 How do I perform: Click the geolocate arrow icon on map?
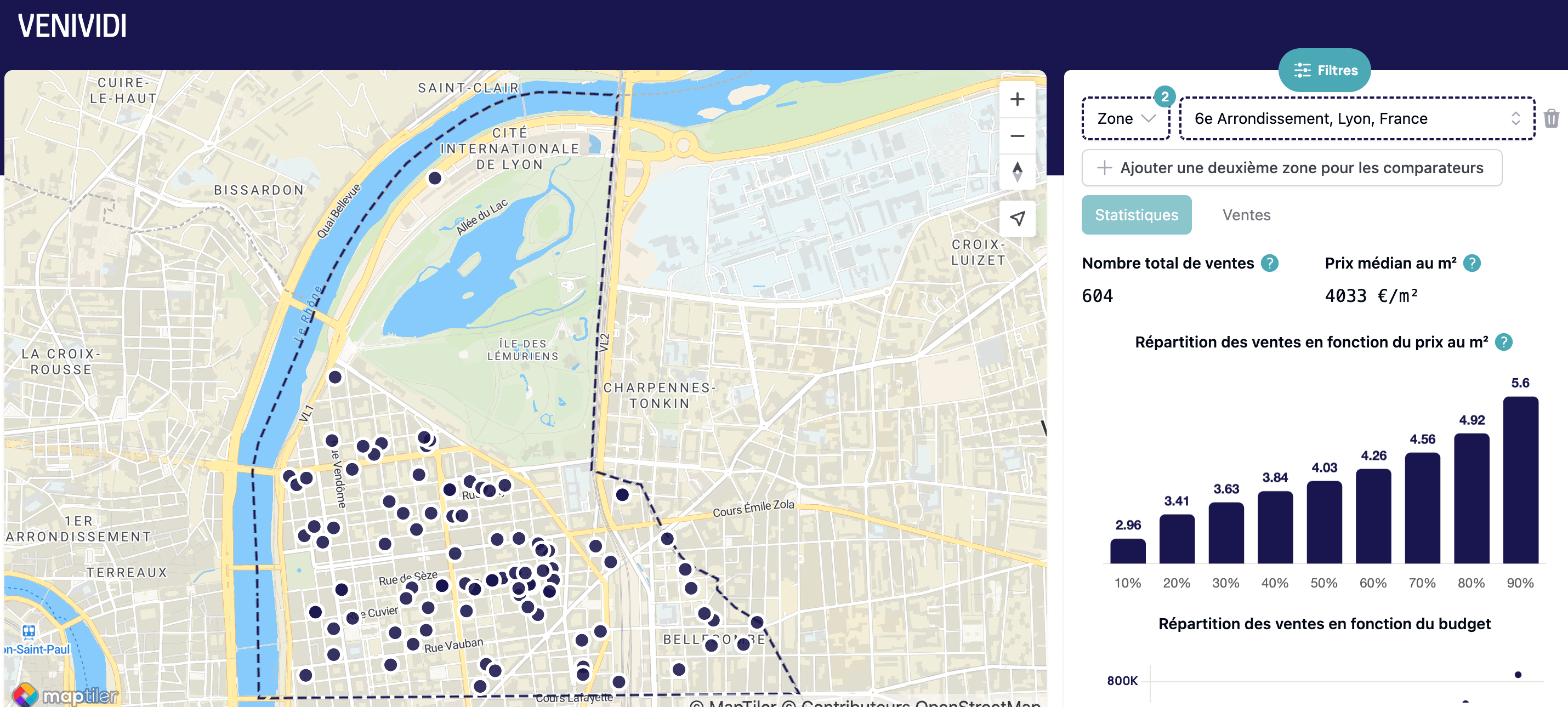point(1017,218)
